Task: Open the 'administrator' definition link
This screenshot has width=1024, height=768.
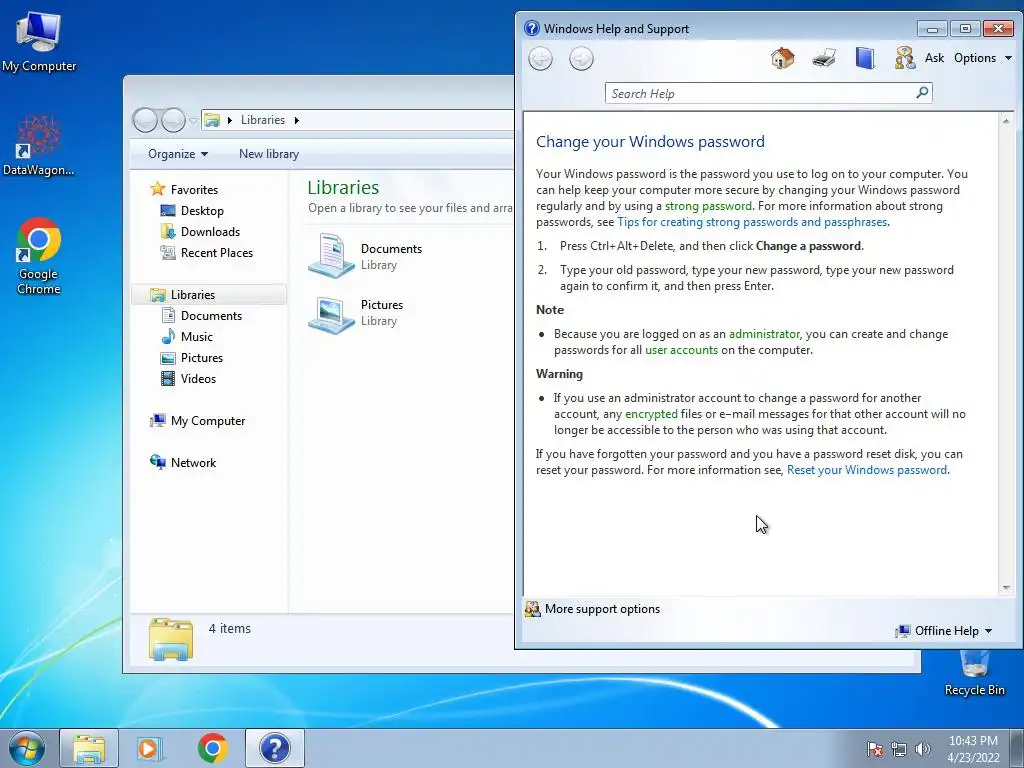Action: [764, 334]
